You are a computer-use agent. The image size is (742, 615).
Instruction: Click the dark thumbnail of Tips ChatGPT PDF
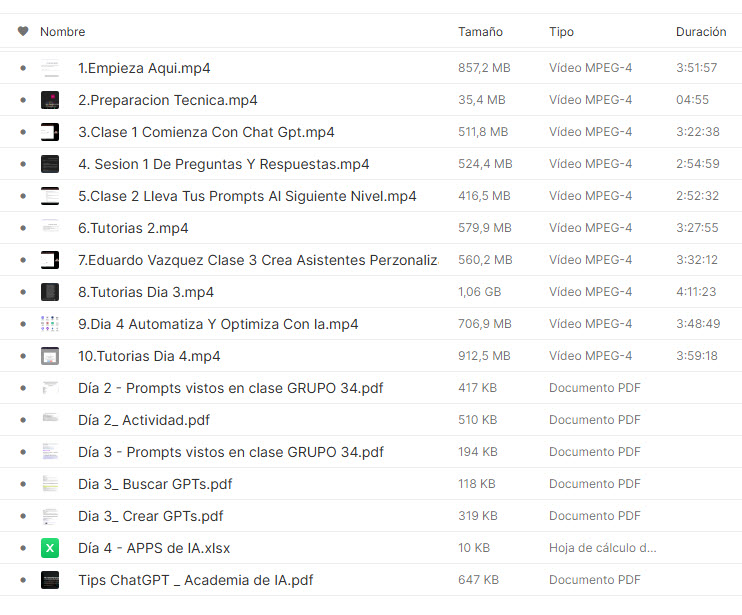coord(50,580)
